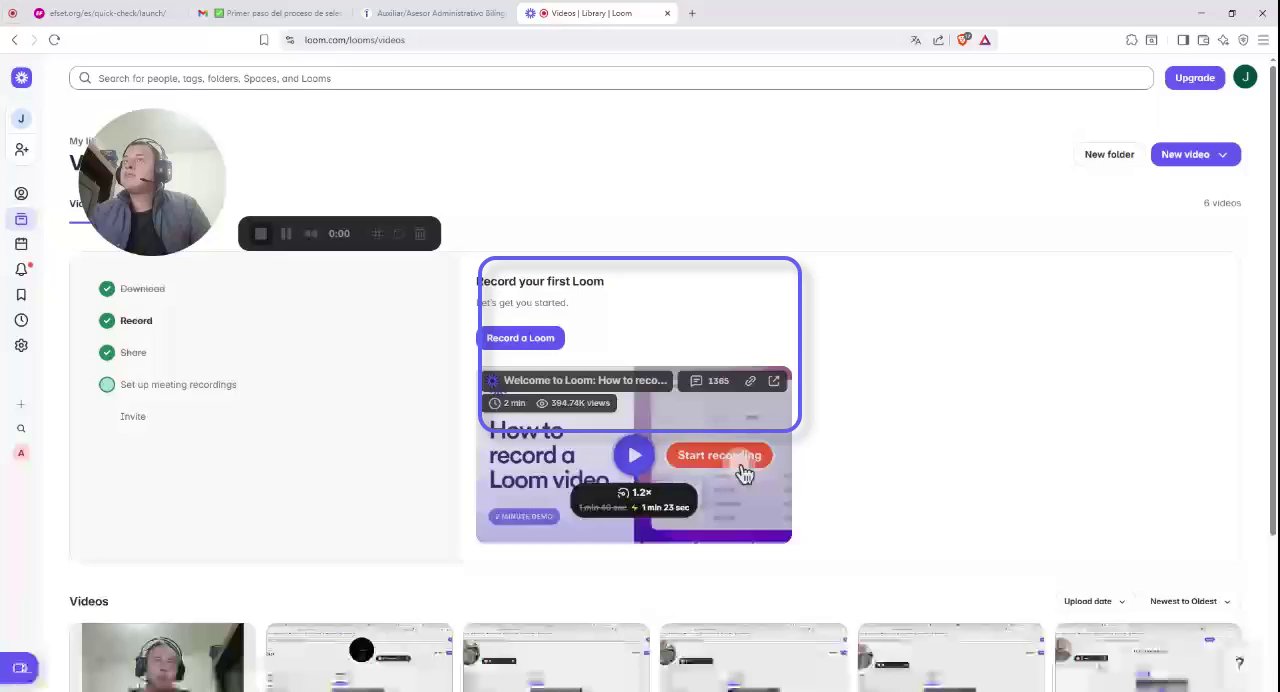The image size is (1280, 692).
Task: Go back with the browser back arrow
Action: click(x=14, y=40)
